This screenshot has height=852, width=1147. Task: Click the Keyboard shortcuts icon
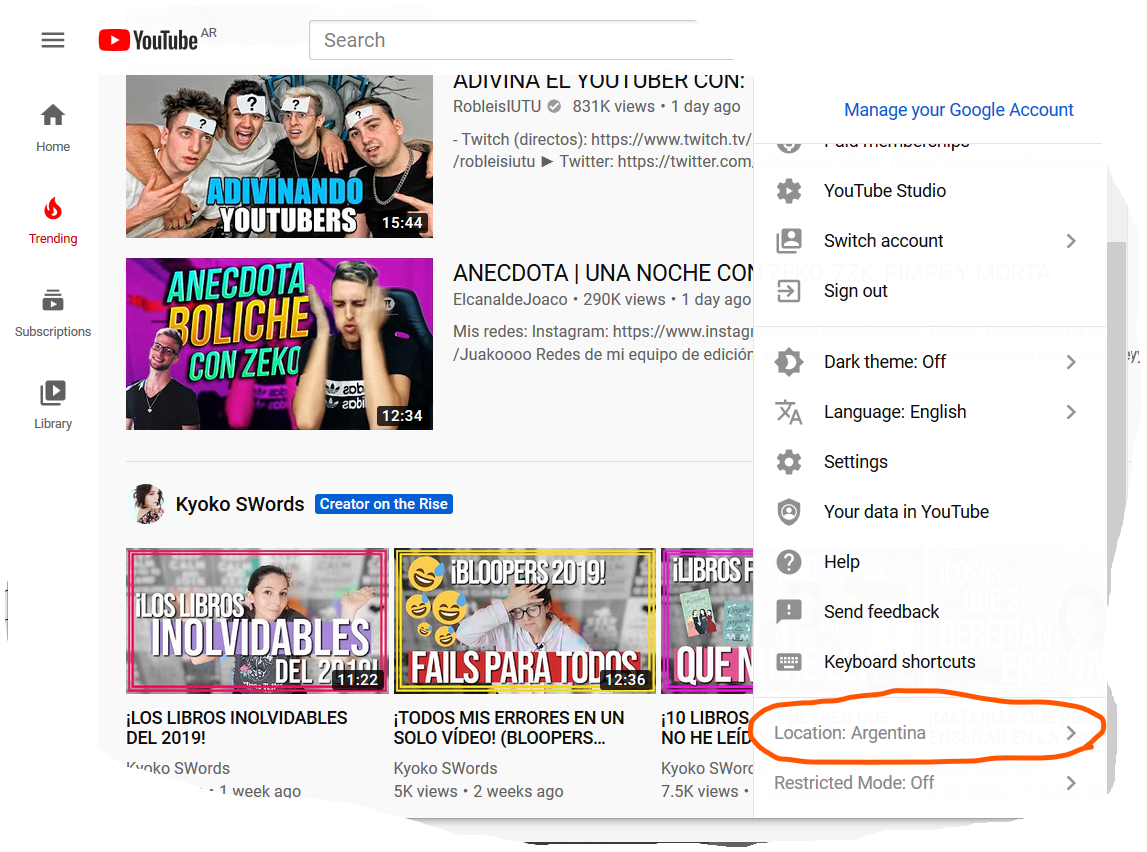pyautogui.click(x=789, y=662)
